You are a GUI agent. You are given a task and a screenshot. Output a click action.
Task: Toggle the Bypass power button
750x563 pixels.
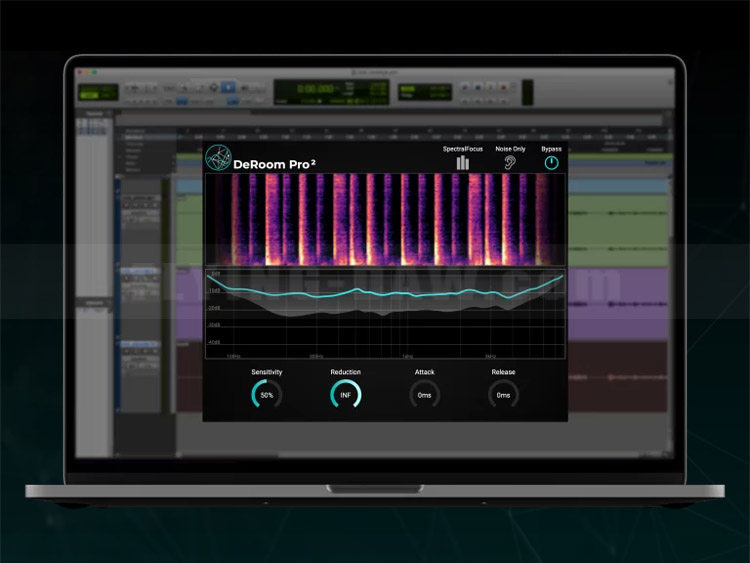[551, 163]
